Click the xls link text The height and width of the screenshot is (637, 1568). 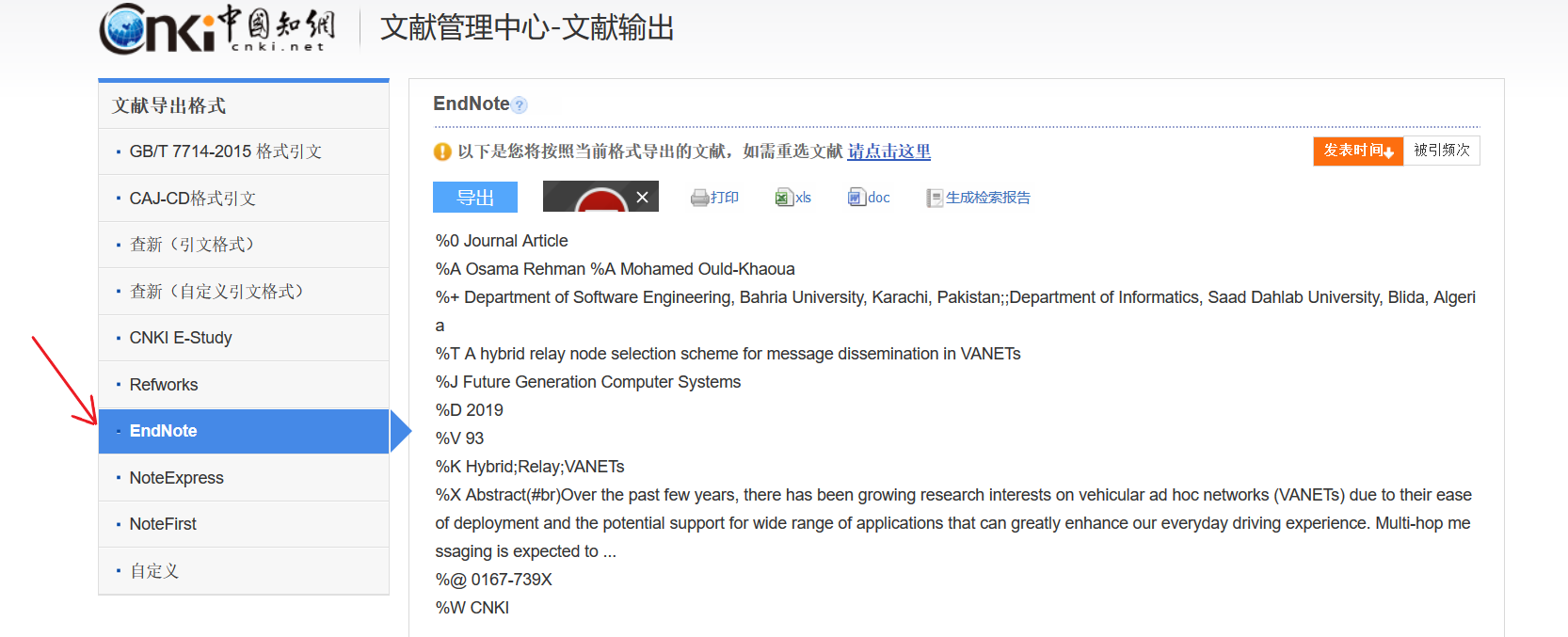tap(803, 198)
